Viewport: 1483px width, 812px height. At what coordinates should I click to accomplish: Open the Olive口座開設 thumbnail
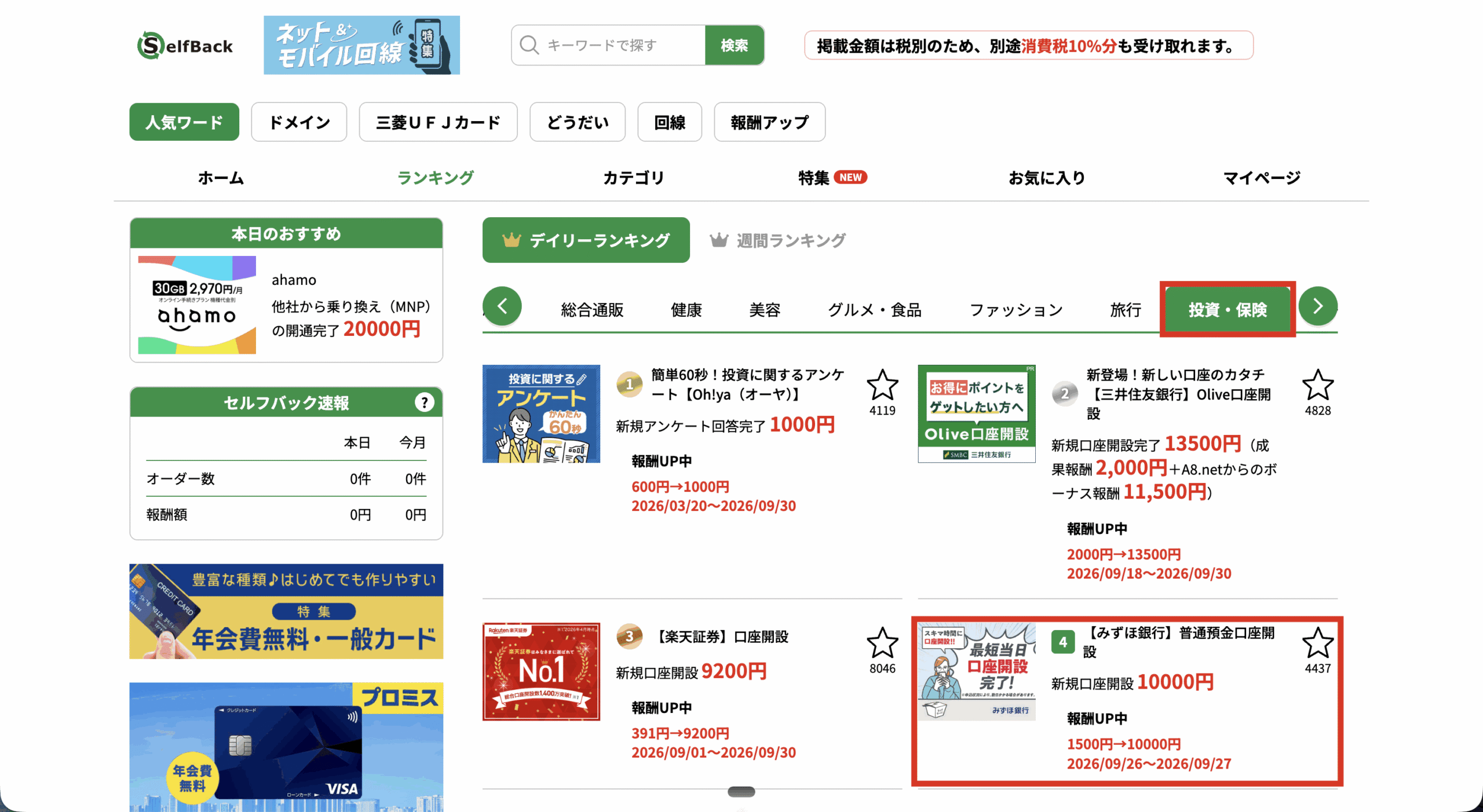(x=977, y=414)
